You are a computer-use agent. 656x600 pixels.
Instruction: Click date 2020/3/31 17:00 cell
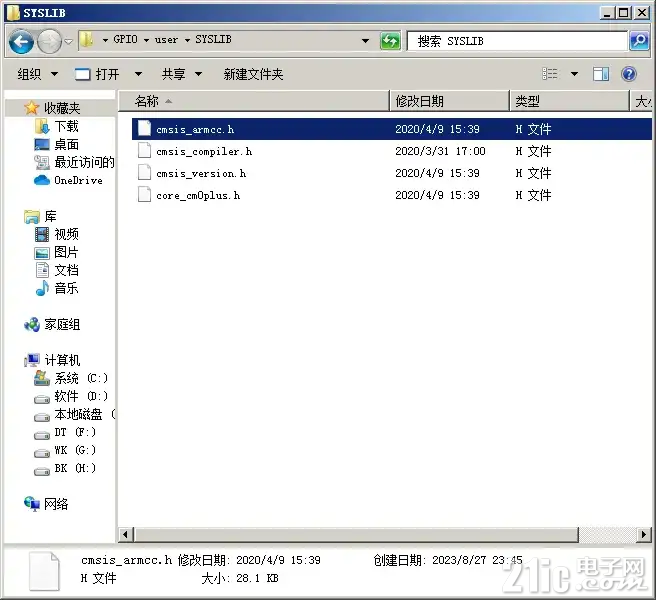(440, 151)
